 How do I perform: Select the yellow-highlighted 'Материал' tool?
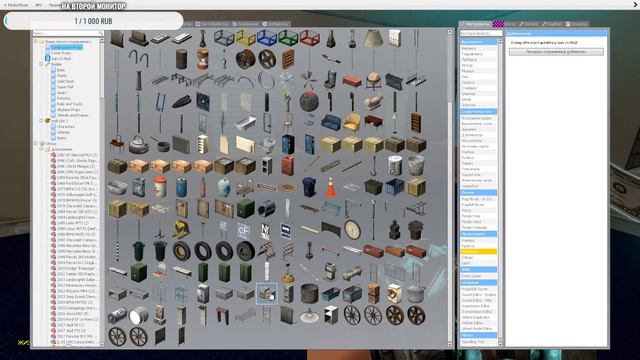point(478,252)
